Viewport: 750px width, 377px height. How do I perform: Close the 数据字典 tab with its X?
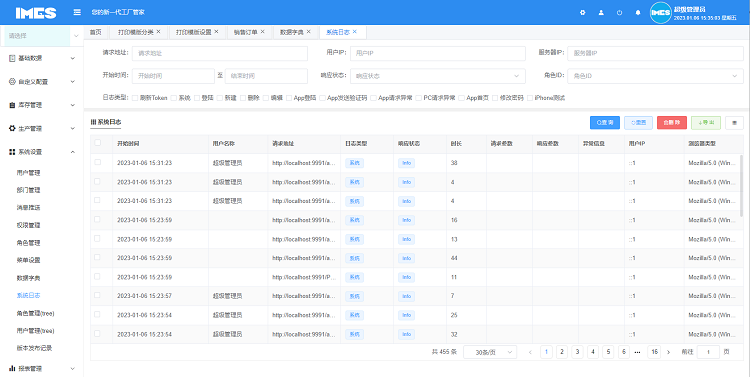[x=309, y=32]
